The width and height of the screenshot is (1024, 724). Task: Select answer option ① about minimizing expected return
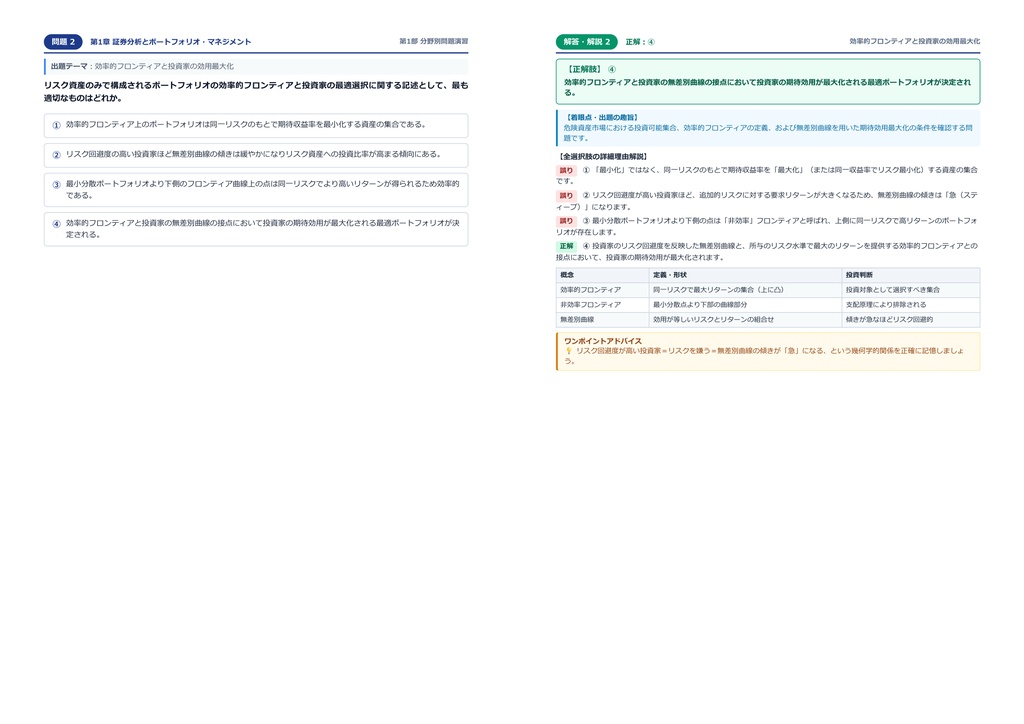(x=256, y=125)
